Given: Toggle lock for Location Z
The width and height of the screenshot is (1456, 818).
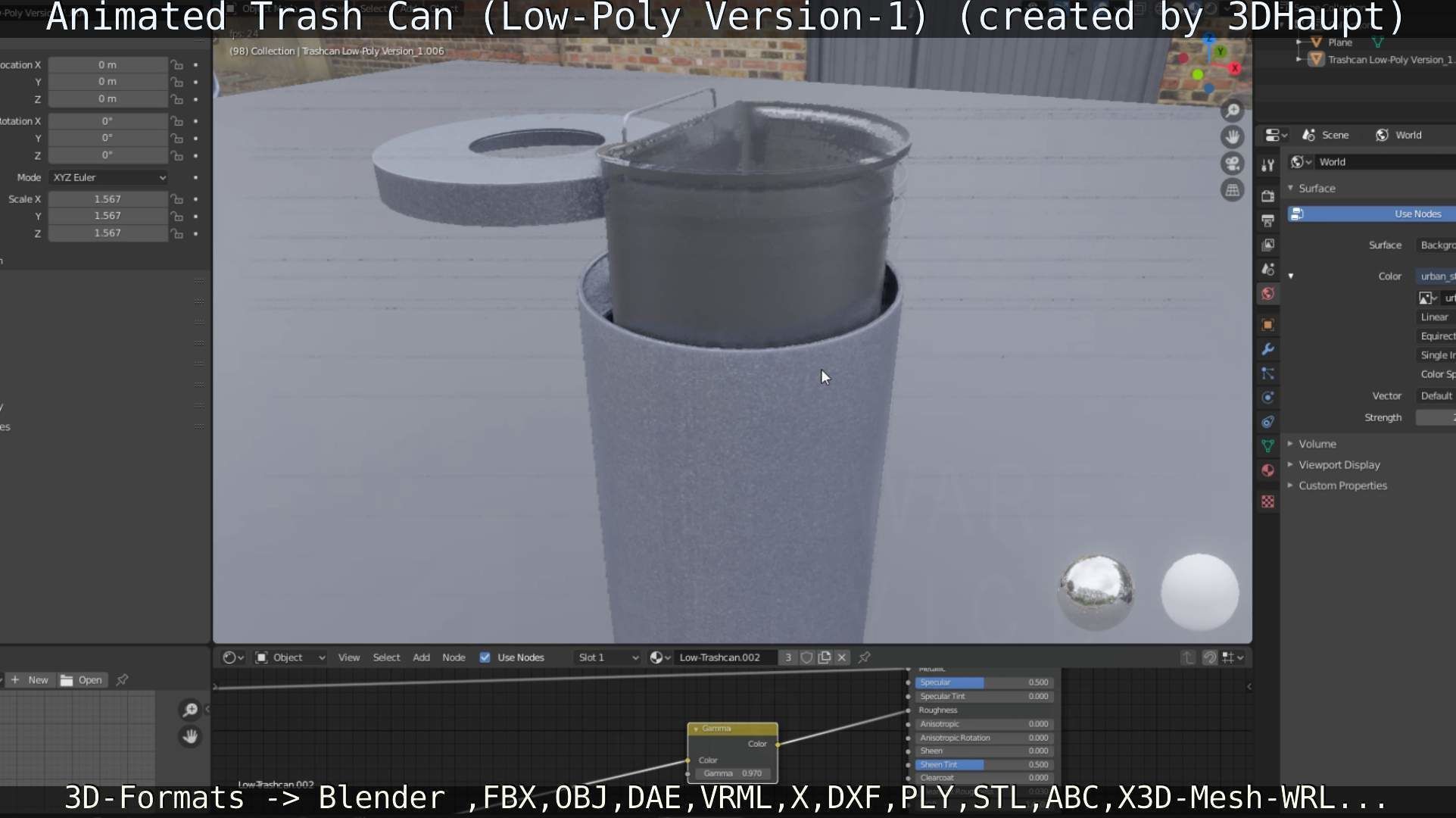Looking at the screenshot, I should (x=176, y=99).
